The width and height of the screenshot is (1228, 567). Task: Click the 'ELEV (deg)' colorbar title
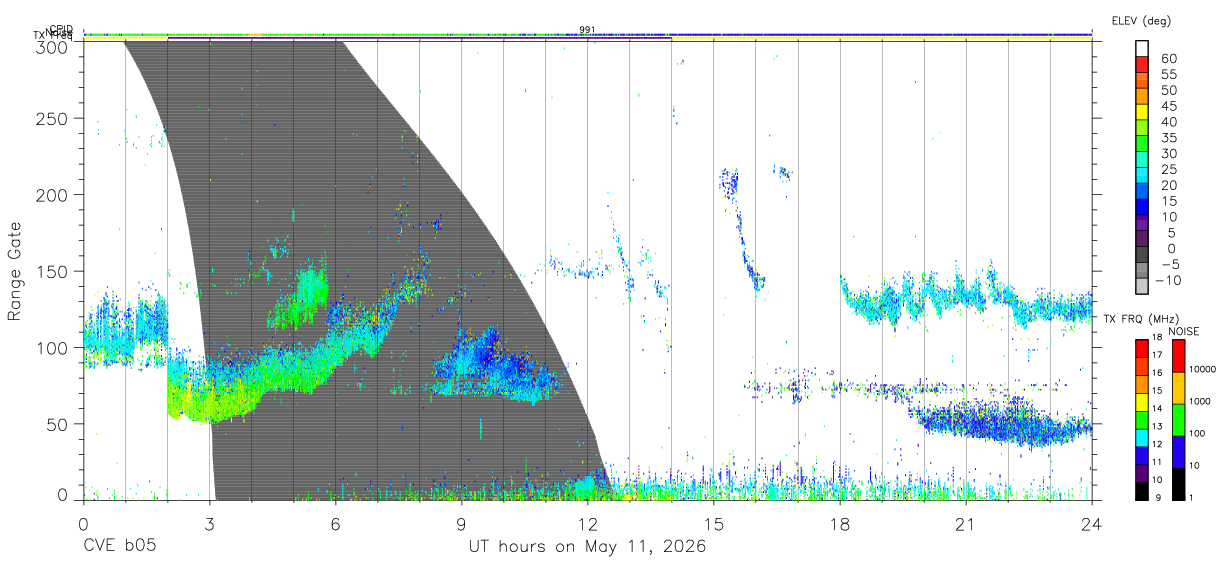pyautogui.click(x=1140, y=21)
